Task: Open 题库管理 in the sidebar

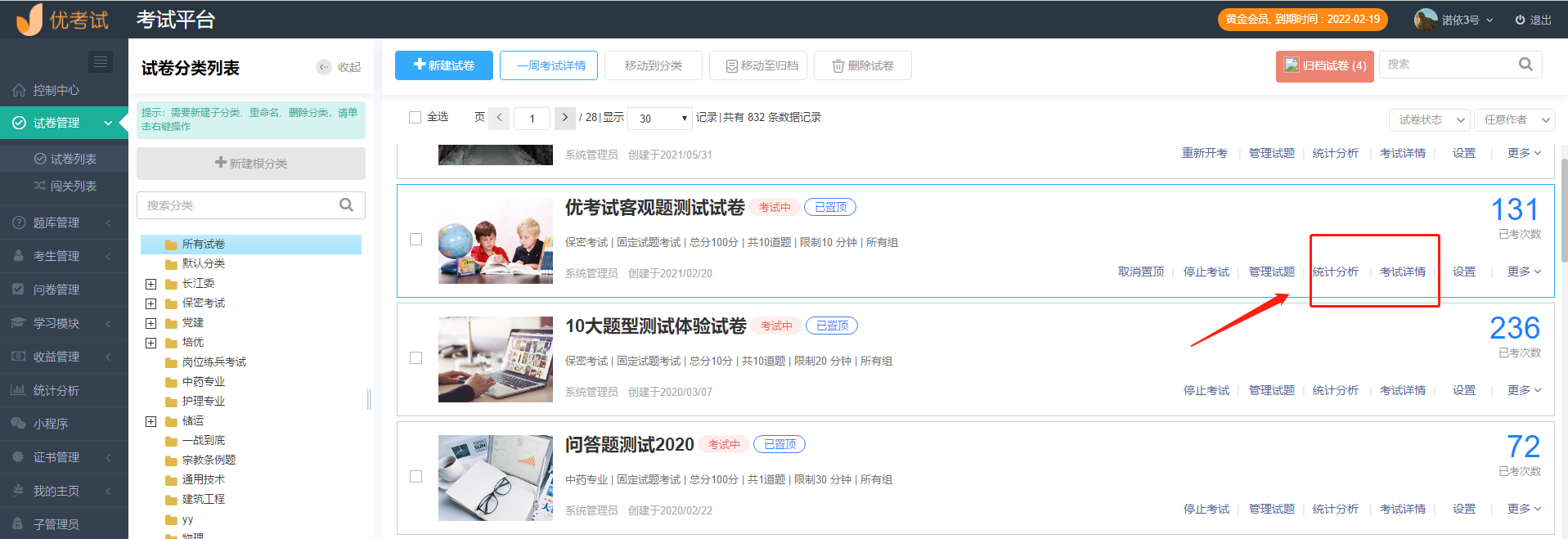Action: (56, 222)
